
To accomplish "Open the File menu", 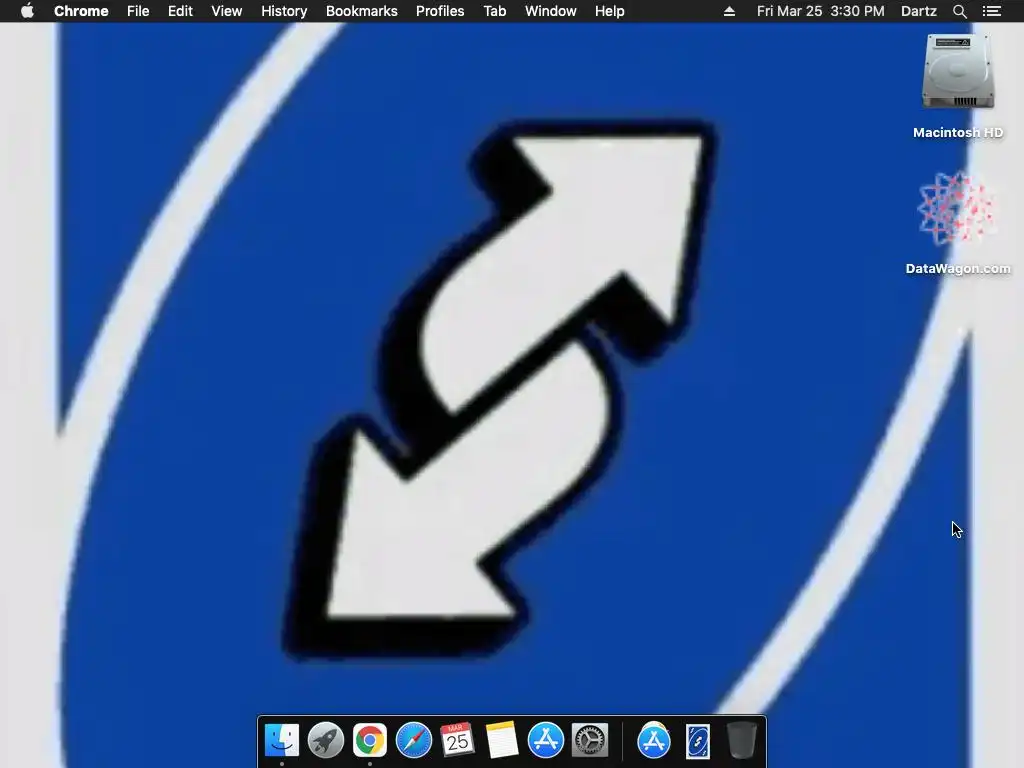I will tap(138, 11).
